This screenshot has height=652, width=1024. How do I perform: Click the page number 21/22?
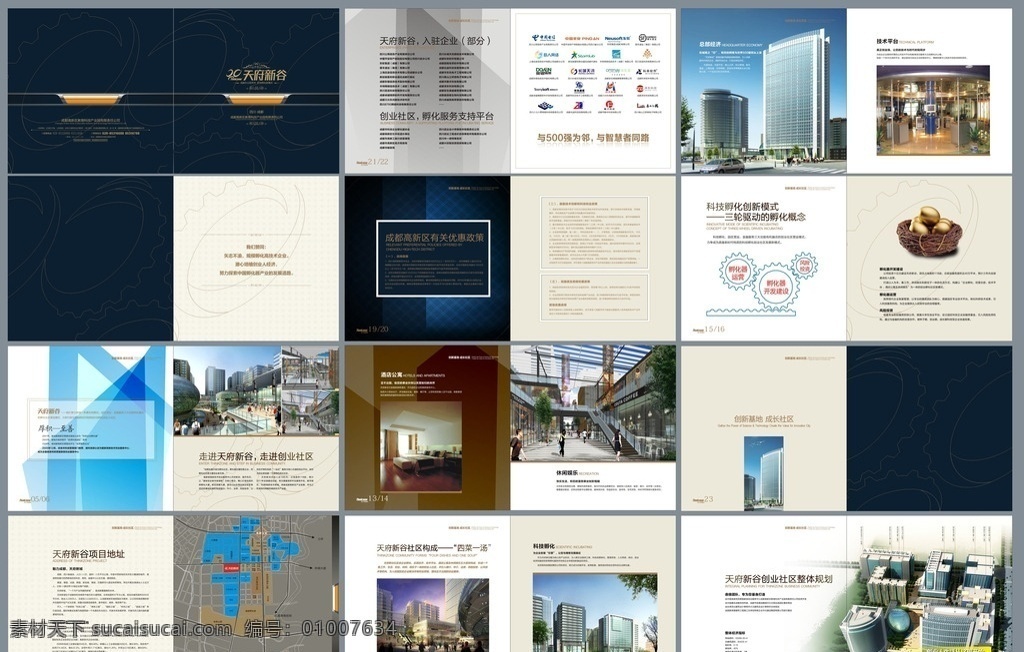(x=378, y=161)
